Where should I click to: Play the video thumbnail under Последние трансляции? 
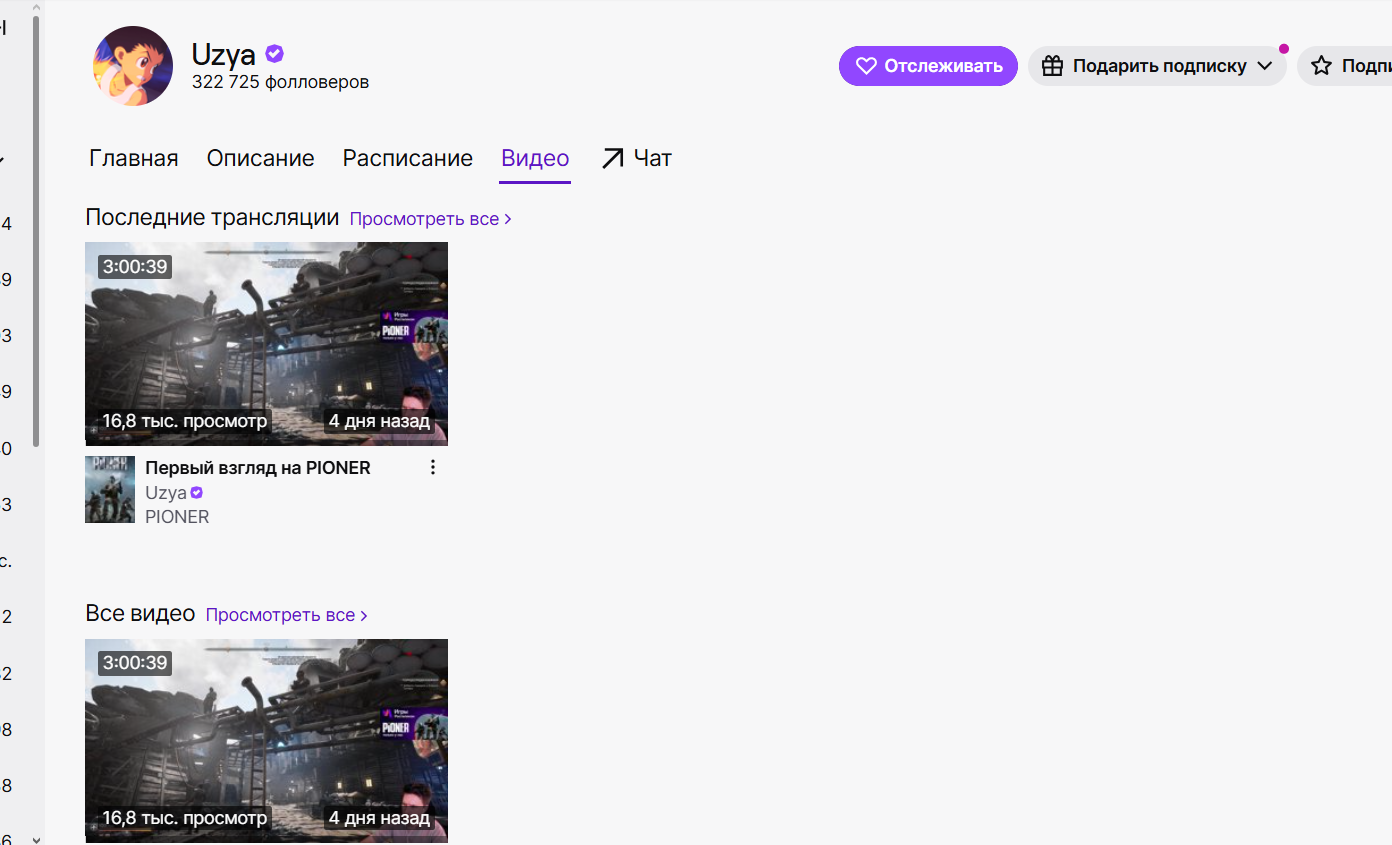pos(266,343)
